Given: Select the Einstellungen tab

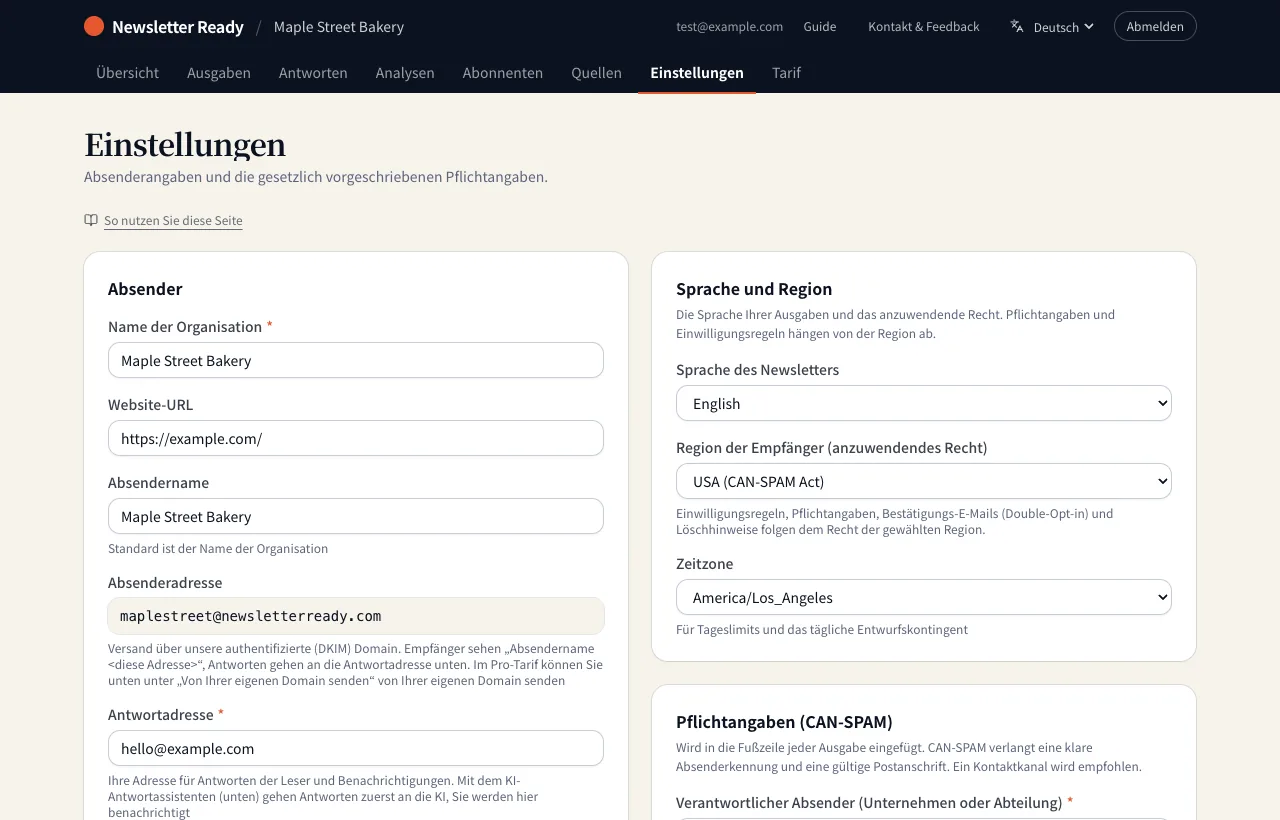Looking at the screenshot, I should pyautogui.click(x=697, y=72).
